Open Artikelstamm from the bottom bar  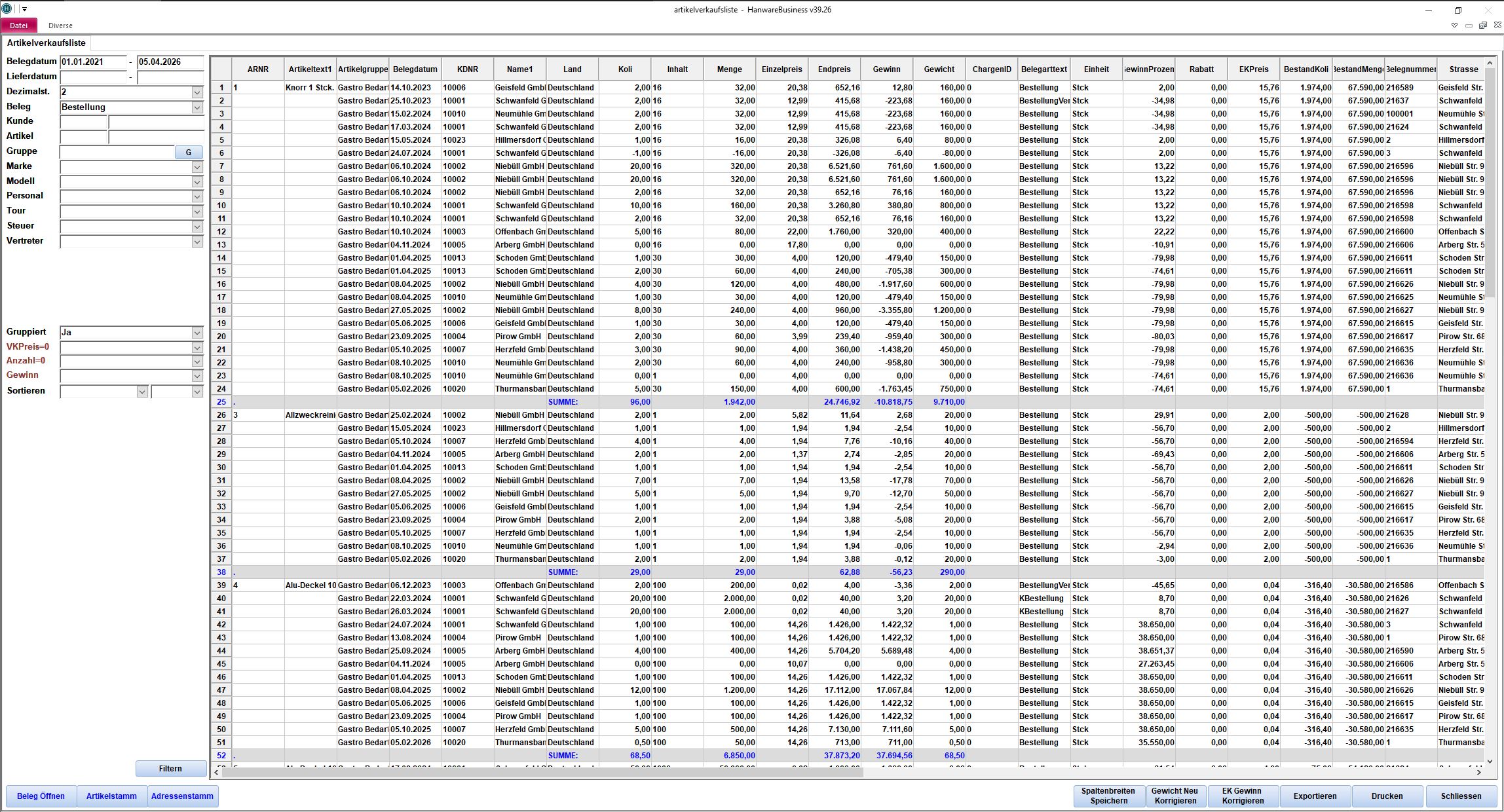coord(111,796)
